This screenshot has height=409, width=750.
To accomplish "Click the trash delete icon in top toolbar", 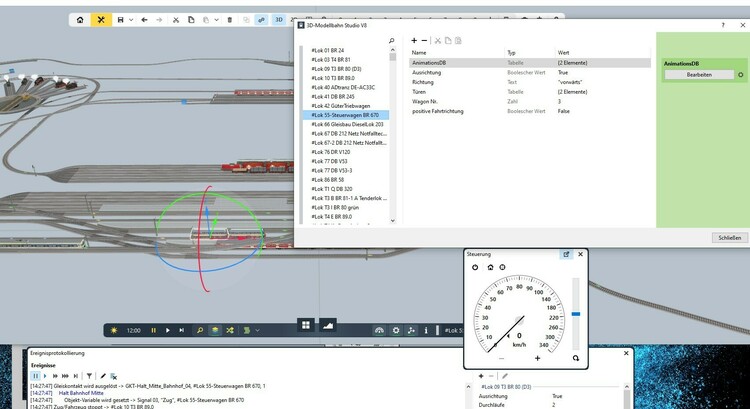I will pyautogui.click(x=230, y=19).
